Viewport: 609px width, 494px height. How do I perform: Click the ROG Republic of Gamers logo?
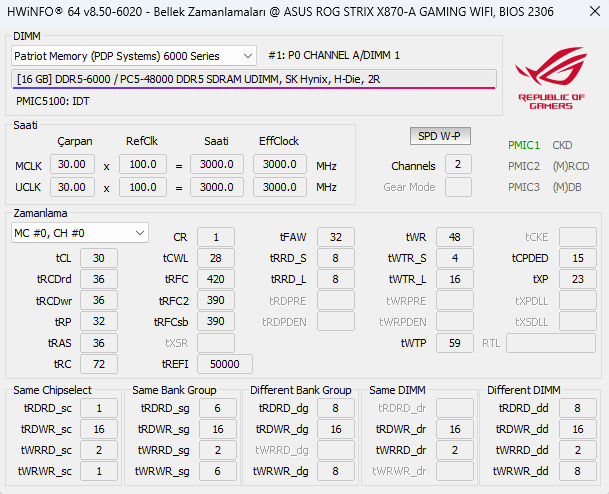pyautogui.click(x=551, y=78)
